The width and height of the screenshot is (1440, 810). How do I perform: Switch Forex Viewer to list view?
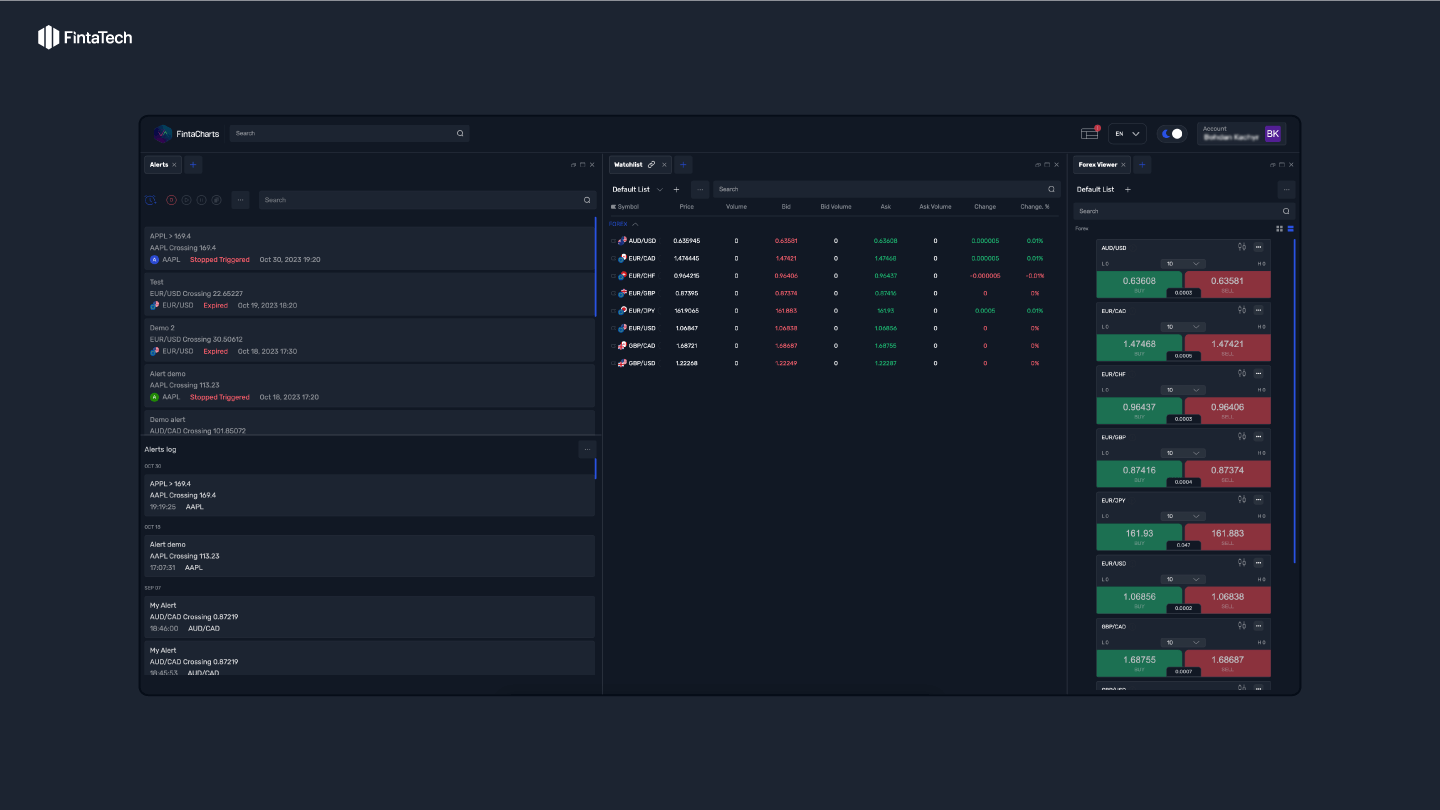[x=1290, y=229]
